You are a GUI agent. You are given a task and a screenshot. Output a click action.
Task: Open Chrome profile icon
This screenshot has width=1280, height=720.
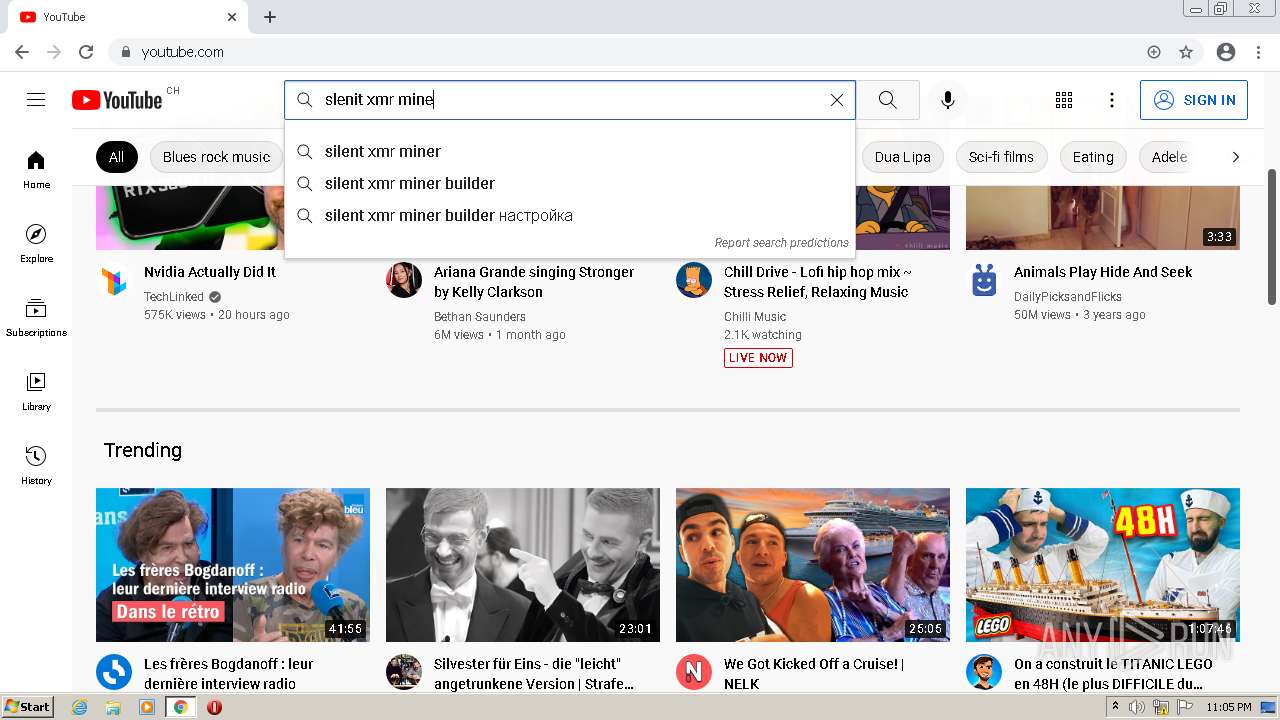[1226, 52]
